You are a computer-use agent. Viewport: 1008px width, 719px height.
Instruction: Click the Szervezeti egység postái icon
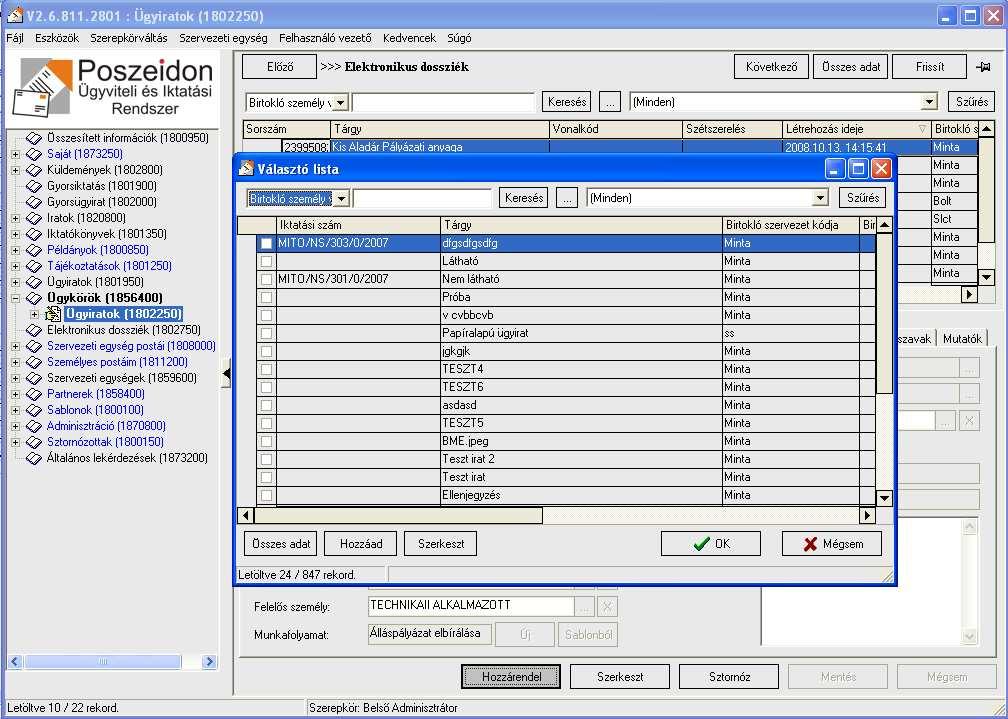(x=34, y=346)
